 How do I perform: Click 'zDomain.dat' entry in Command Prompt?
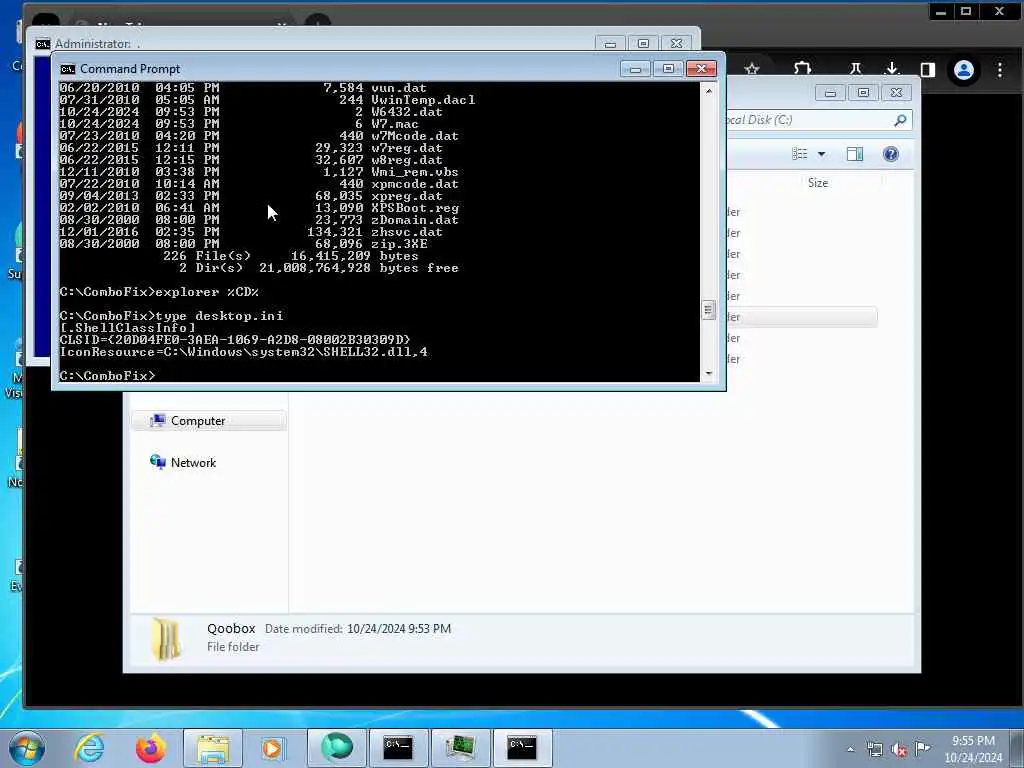415,220
